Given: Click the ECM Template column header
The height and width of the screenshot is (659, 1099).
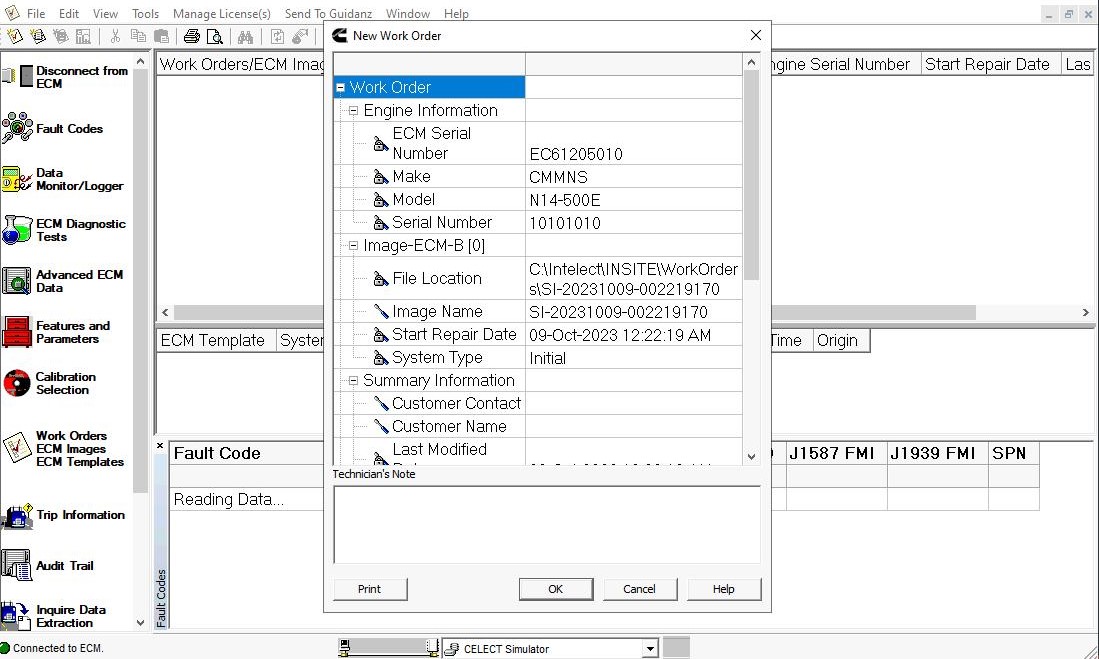Looking at the screenshot, I should [216, 341].
